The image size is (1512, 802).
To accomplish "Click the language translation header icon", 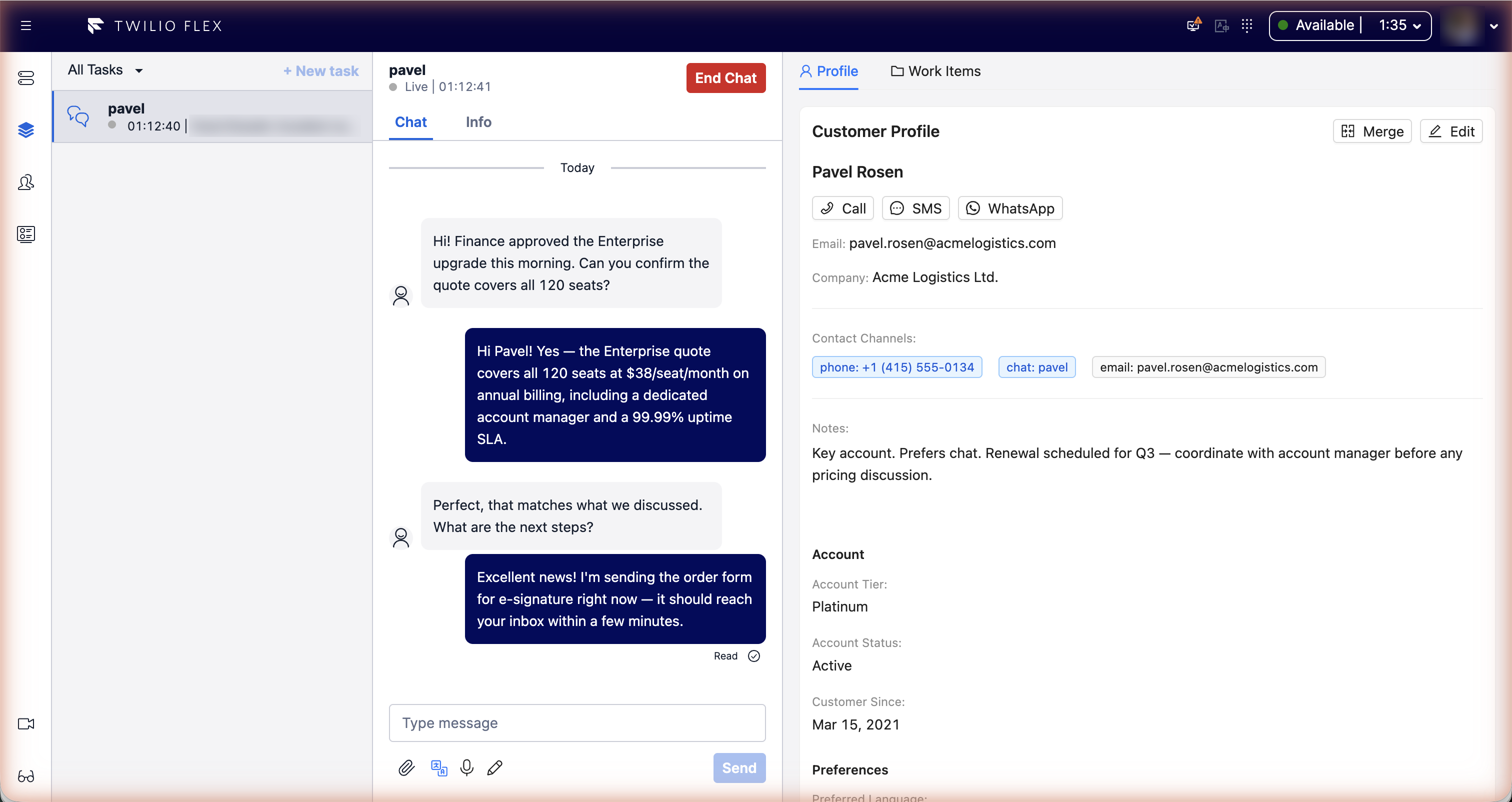I will pyautogui.click(x=1221, y=26).
